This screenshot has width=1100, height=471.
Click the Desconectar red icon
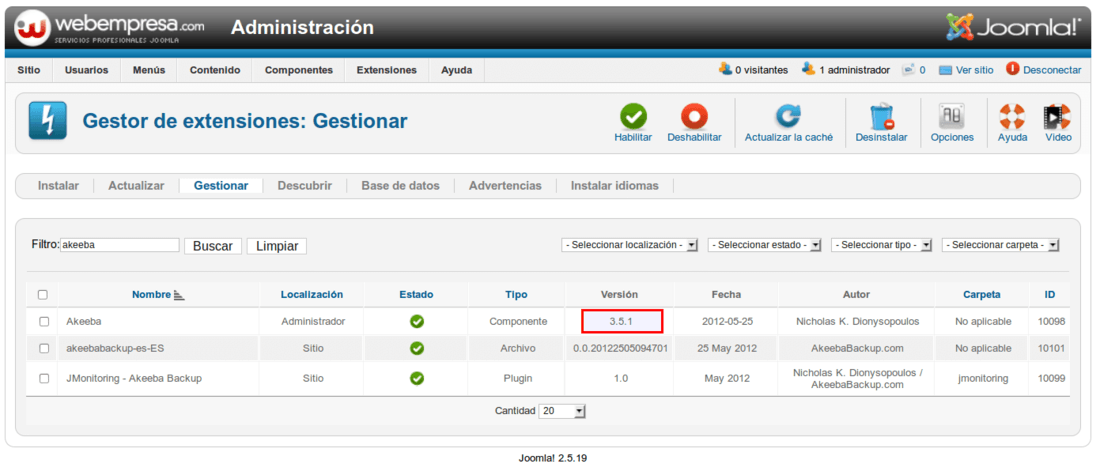(x=1012, y=69)
